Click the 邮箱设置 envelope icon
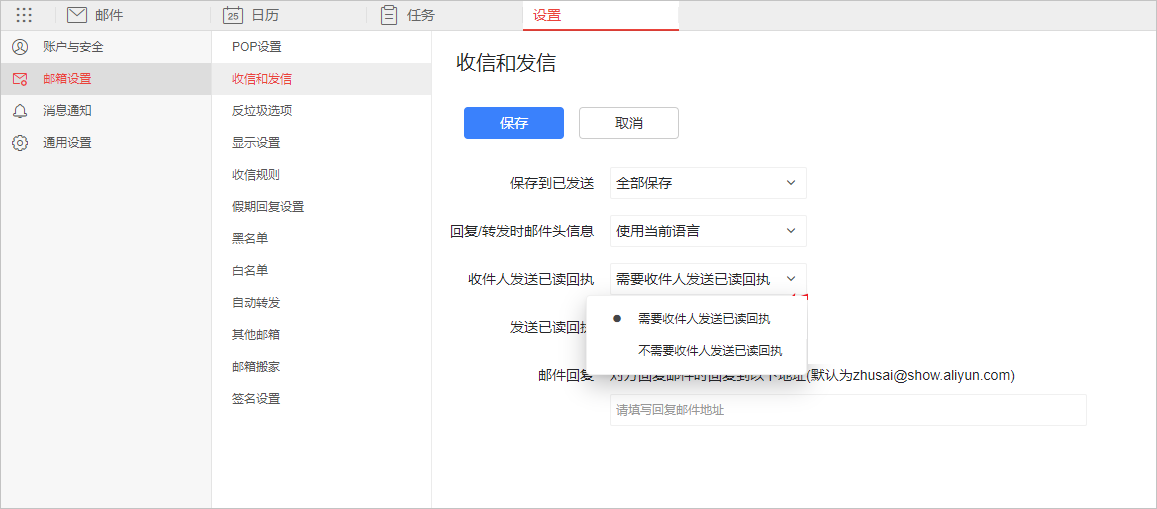 (x=20, y=79)
